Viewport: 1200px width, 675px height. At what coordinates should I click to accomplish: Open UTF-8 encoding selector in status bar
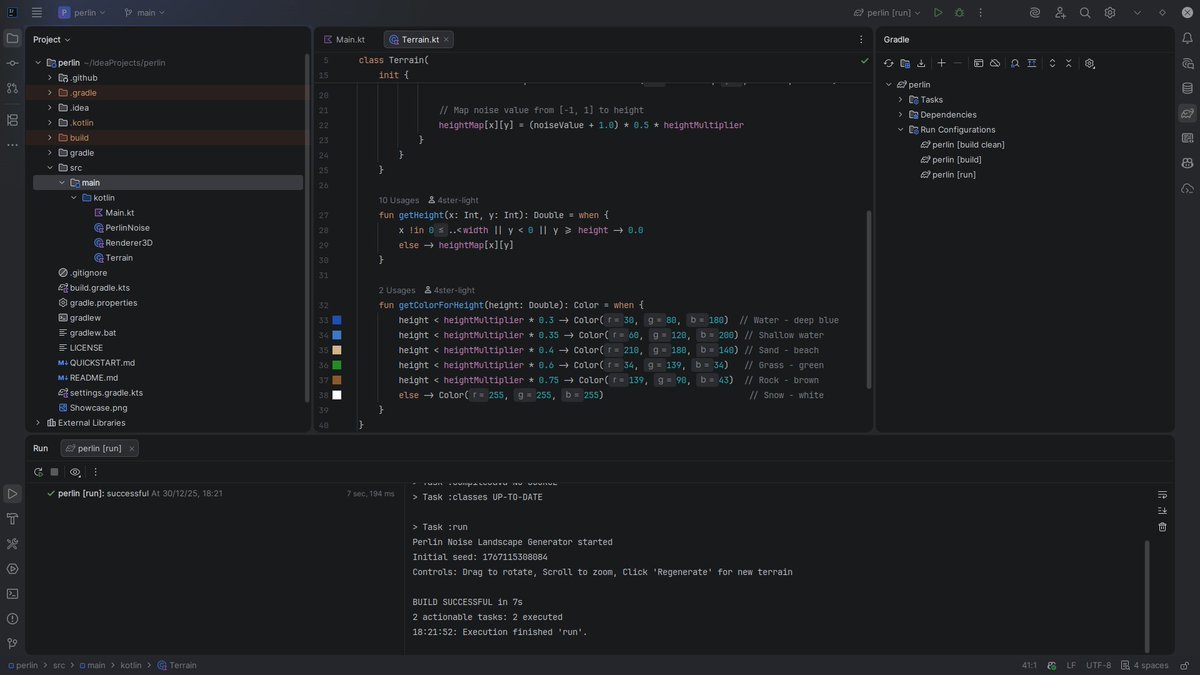pos(1097,665)
